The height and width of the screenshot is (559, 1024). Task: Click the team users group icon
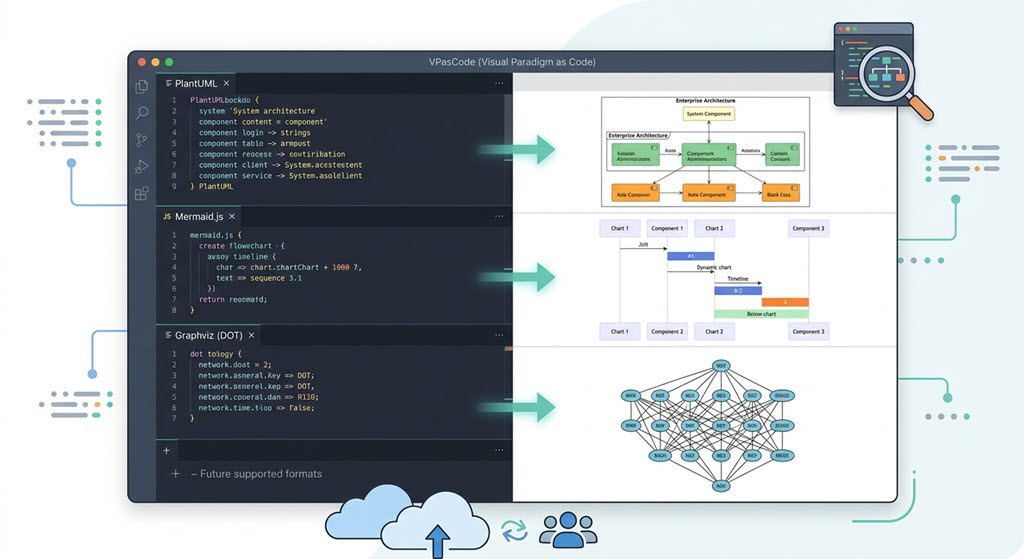(568, 529)
